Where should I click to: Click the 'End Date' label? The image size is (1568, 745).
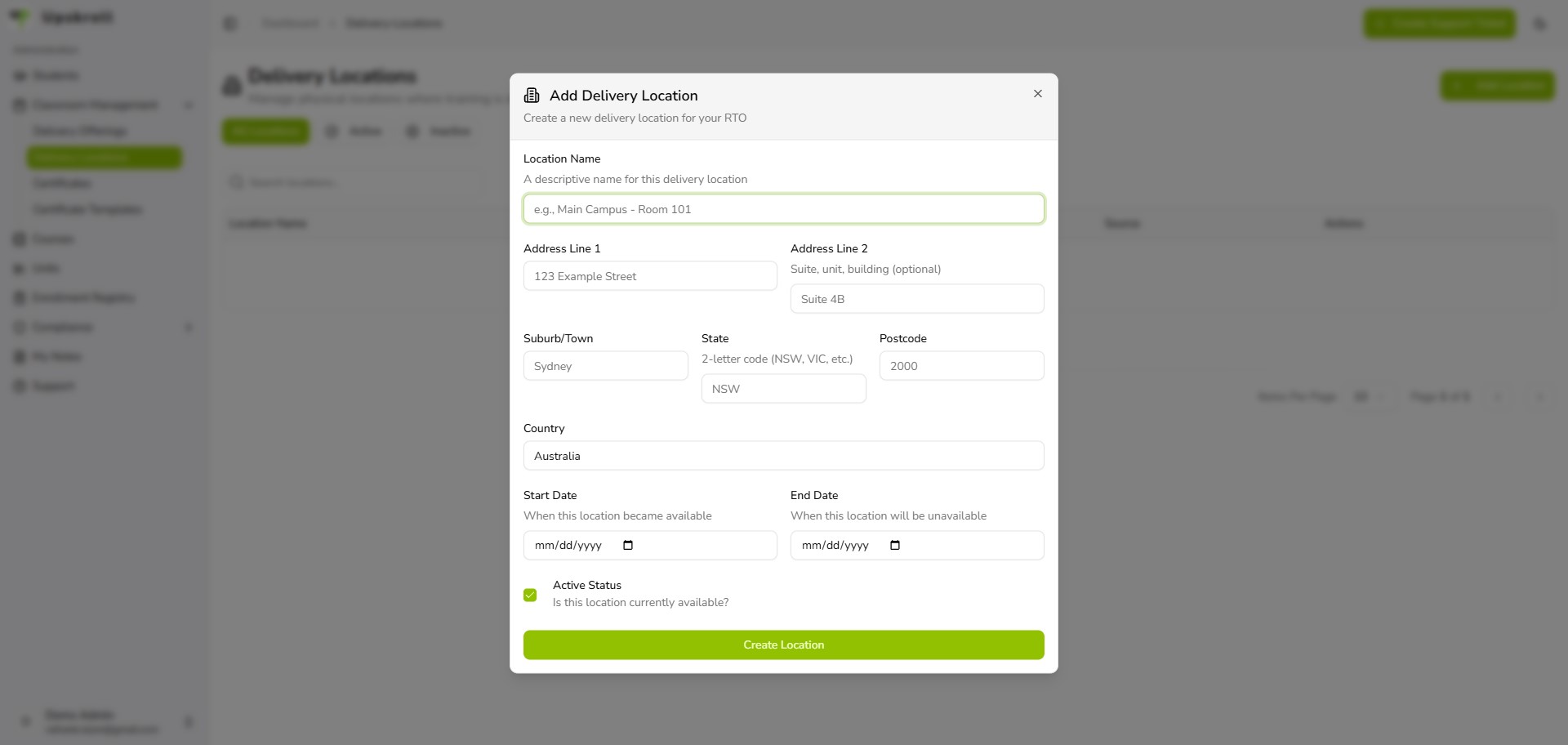pos(814,495)
